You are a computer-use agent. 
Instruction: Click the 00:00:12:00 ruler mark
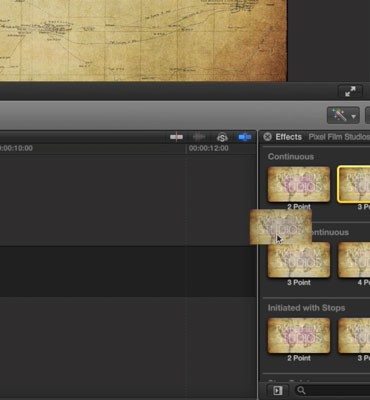209,148
